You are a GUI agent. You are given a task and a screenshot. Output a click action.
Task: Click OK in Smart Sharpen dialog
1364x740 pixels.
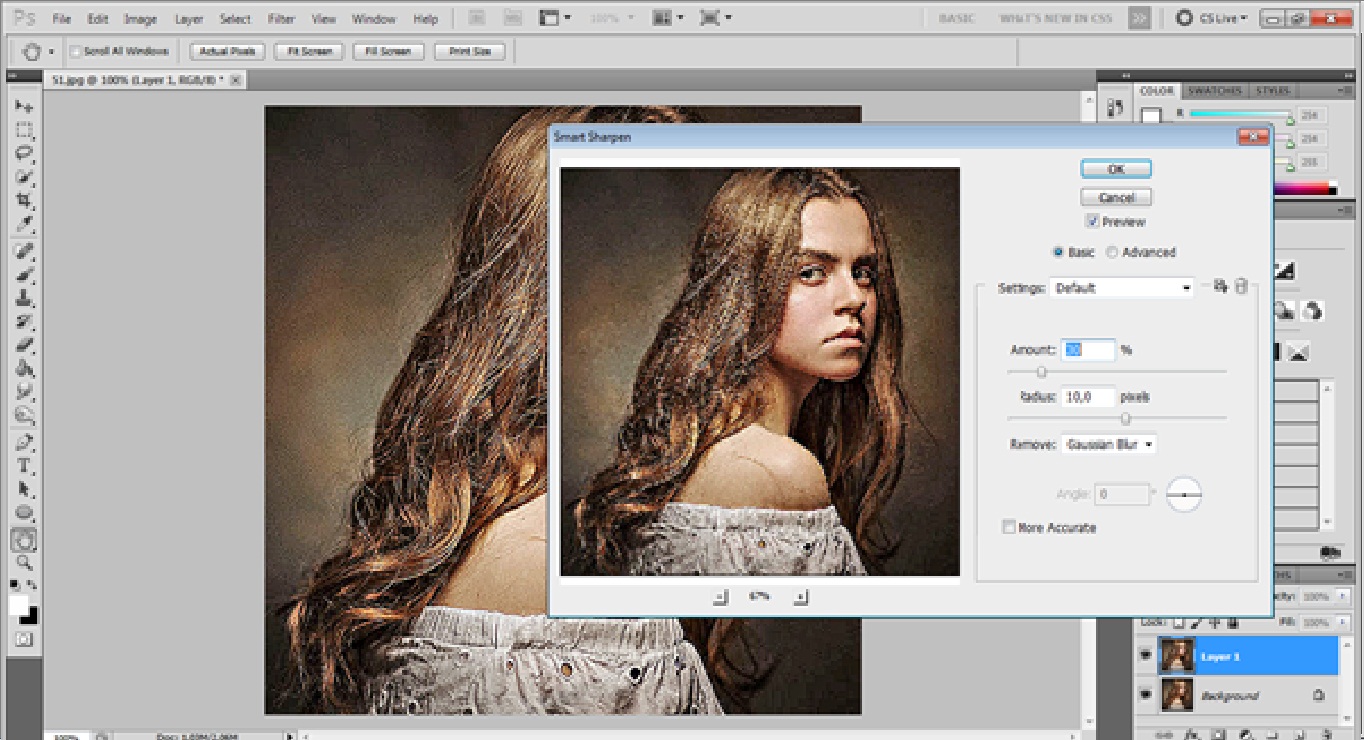[1116, 169]
